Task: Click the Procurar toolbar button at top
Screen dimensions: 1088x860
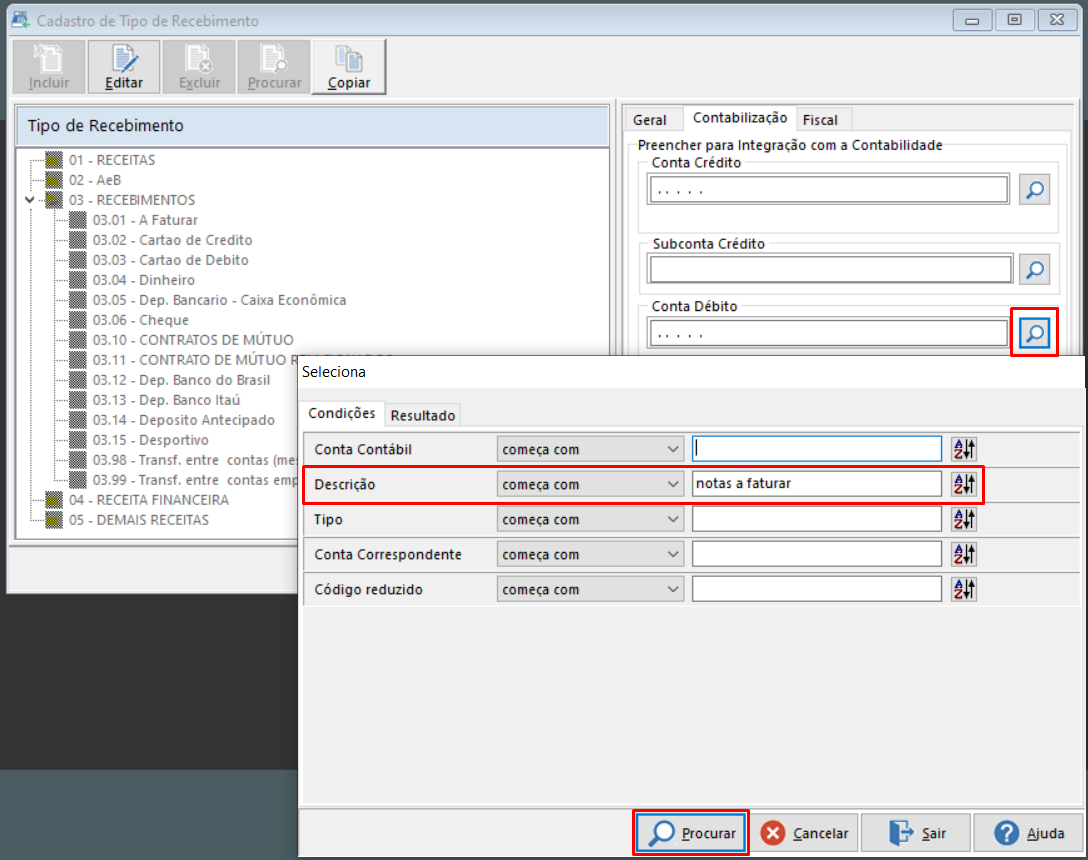Action: coord(274,67)
